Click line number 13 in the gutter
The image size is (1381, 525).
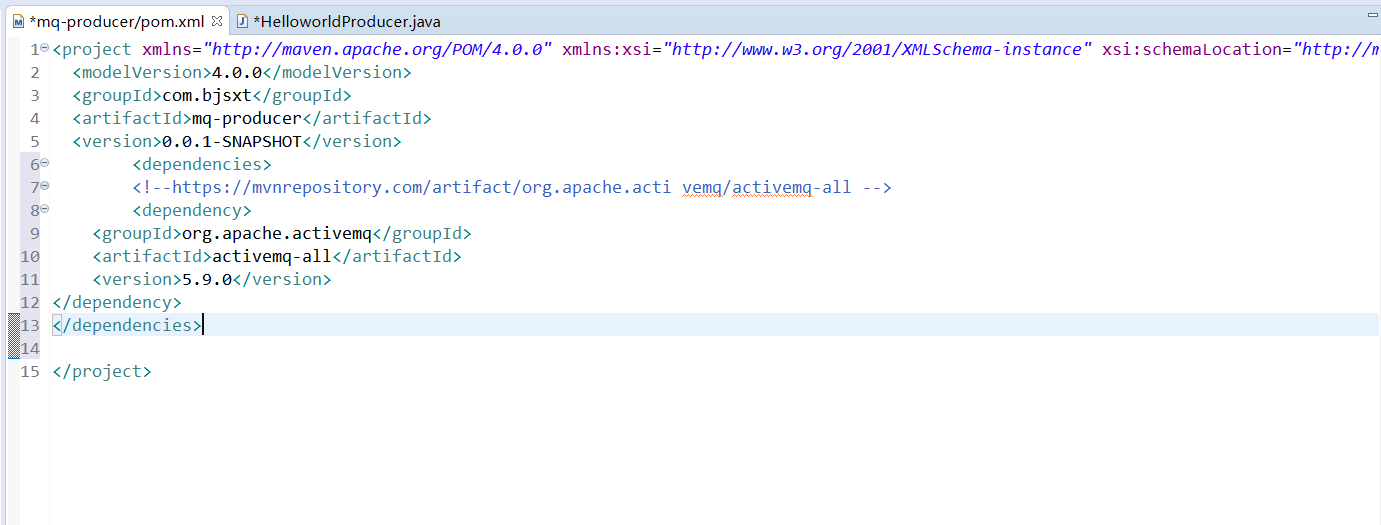point(30,325)
